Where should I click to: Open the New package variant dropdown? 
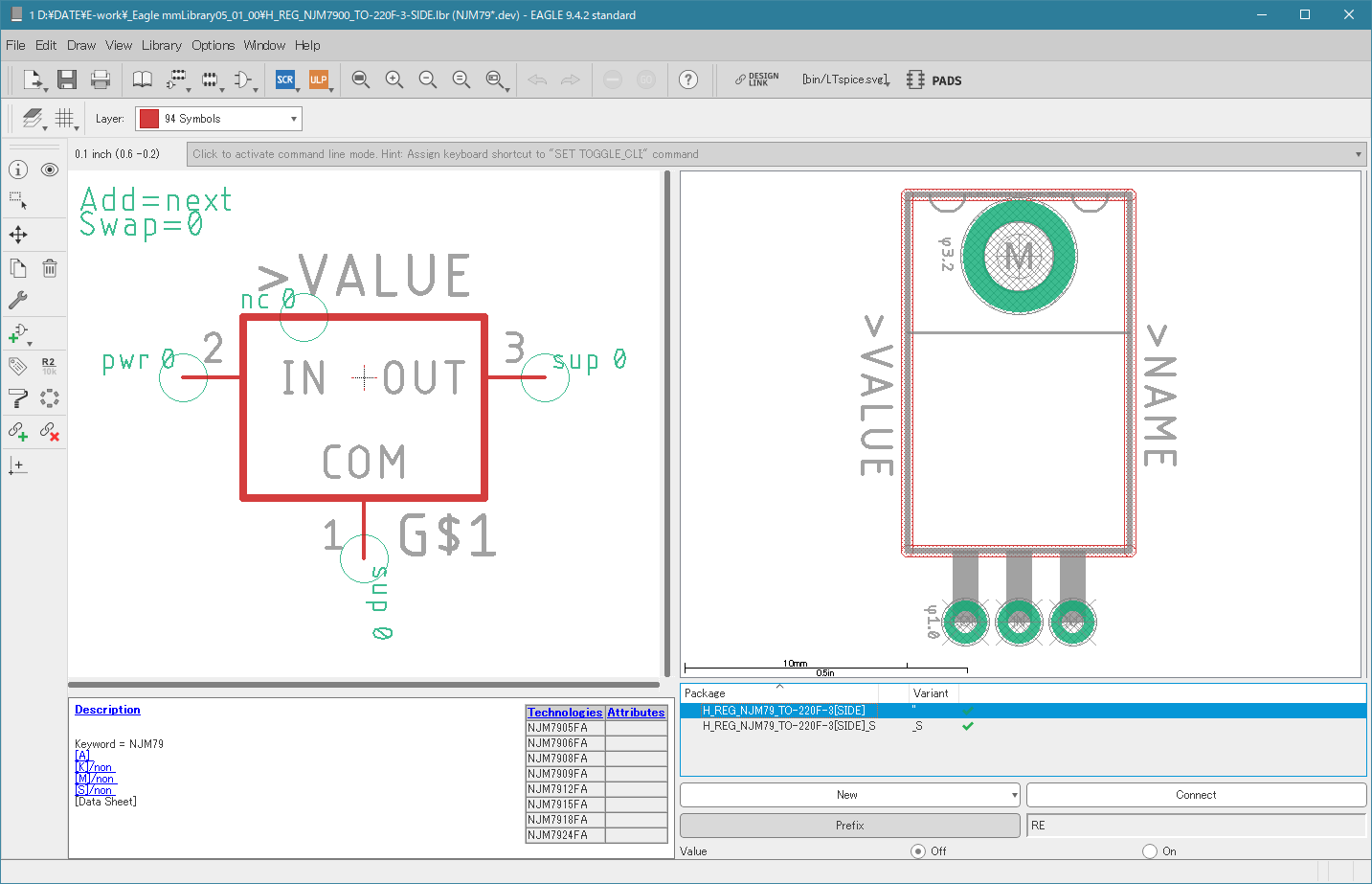(x=849, y=795)
